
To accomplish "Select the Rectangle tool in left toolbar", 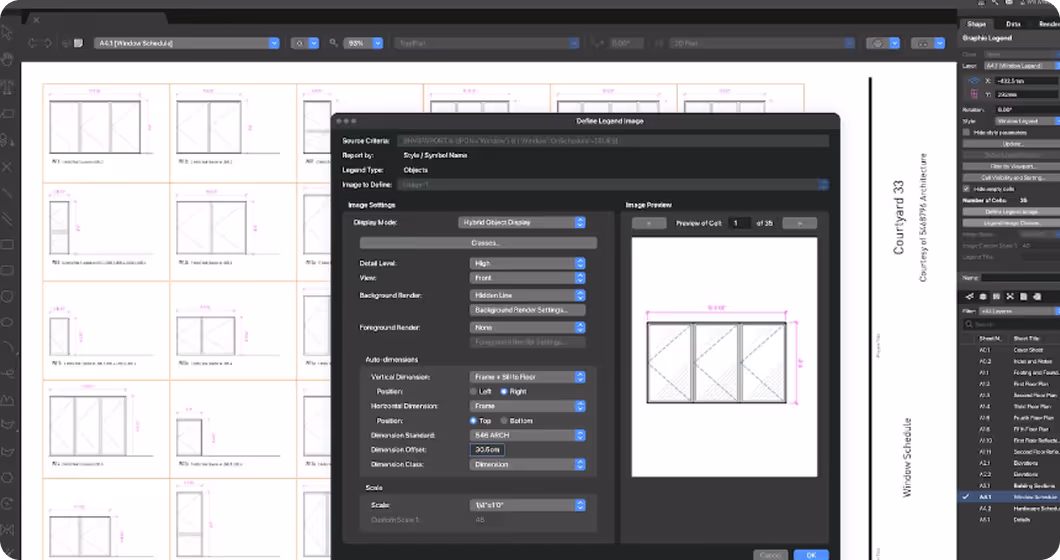I will coord(7,244).
